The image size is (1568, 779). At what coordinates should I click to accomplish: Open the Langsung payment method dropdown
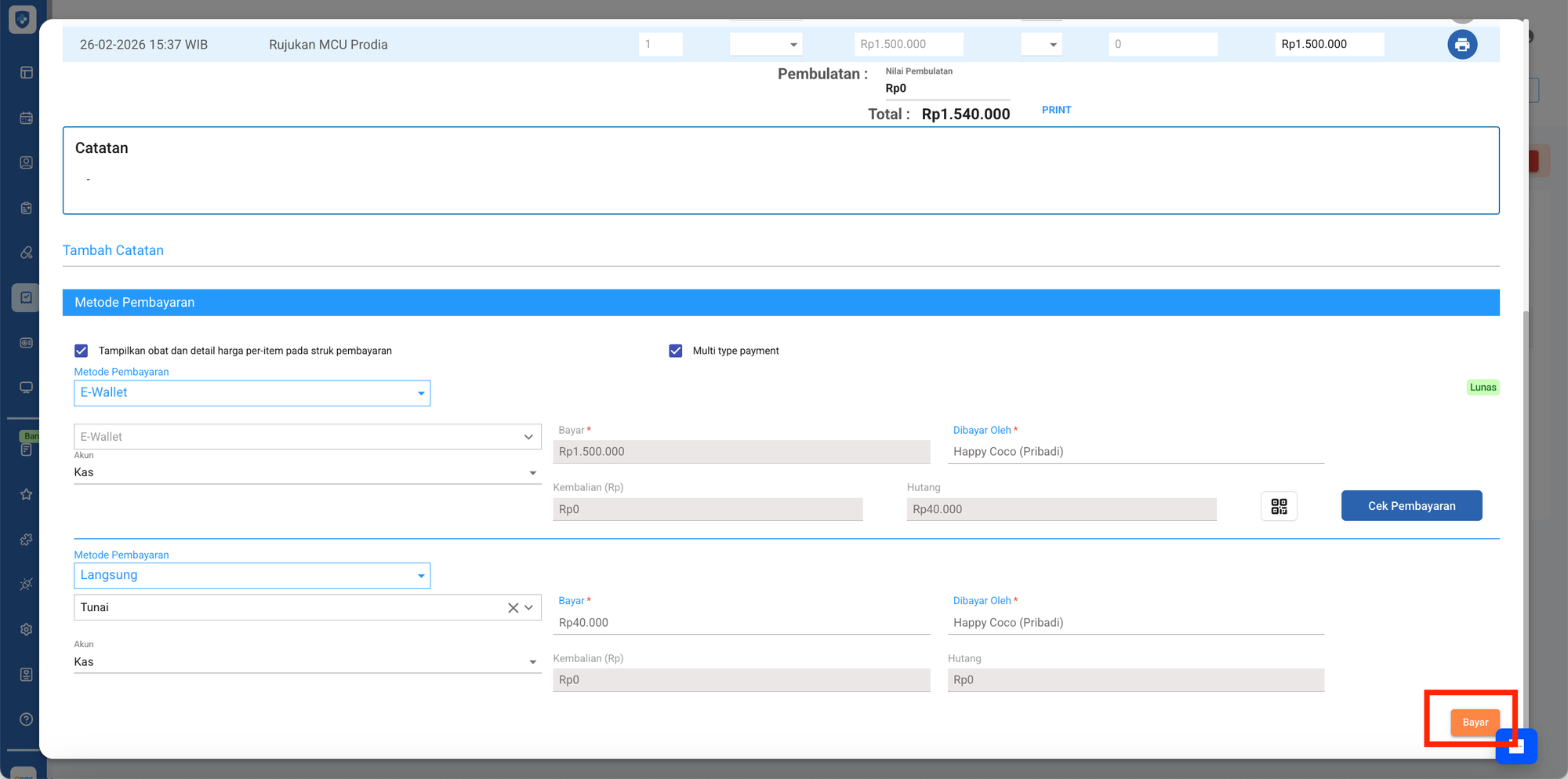(x=252, y=576)
